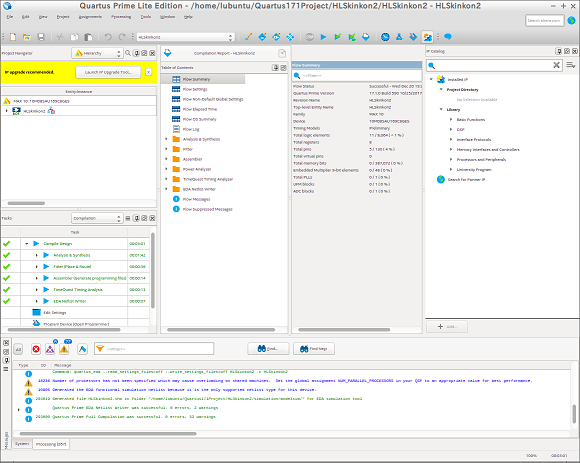This screenshot has width=580, height=463.
Task: Click the IP Catalog search field
Action: 494,65
